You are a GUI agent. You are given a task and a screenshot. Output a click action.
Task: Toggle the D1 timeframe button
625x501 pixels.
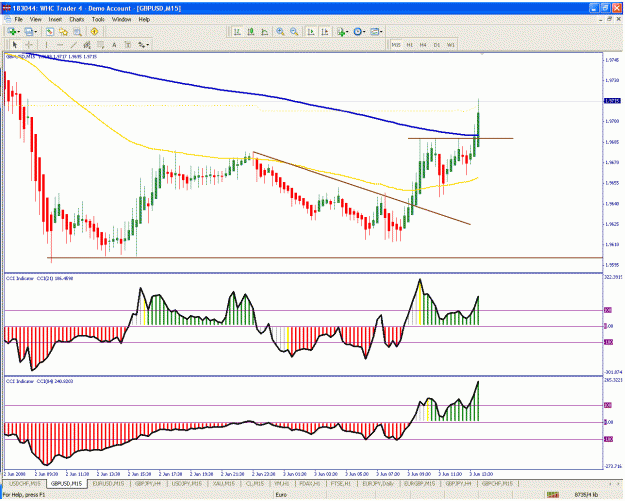click(437, 45)
